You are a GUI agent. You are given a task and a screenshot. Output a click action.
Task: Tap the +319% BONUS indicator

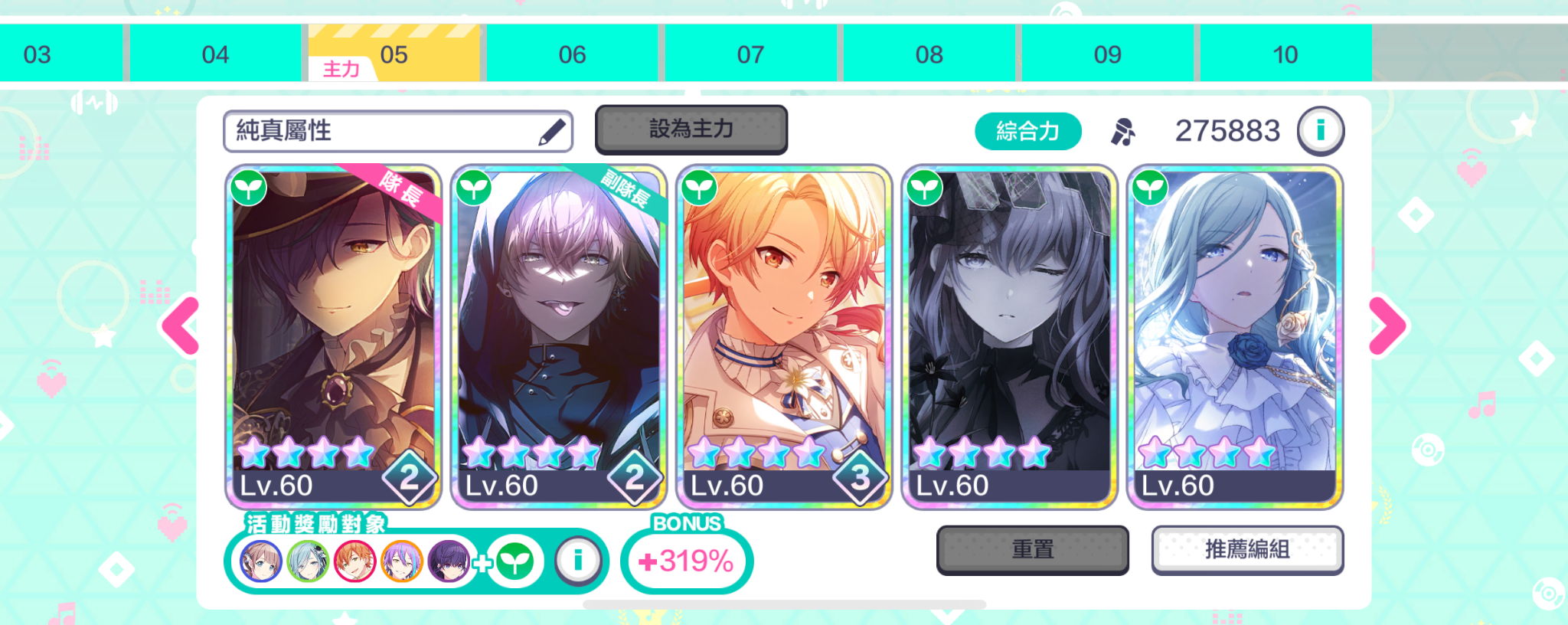[x=687, y=561]
